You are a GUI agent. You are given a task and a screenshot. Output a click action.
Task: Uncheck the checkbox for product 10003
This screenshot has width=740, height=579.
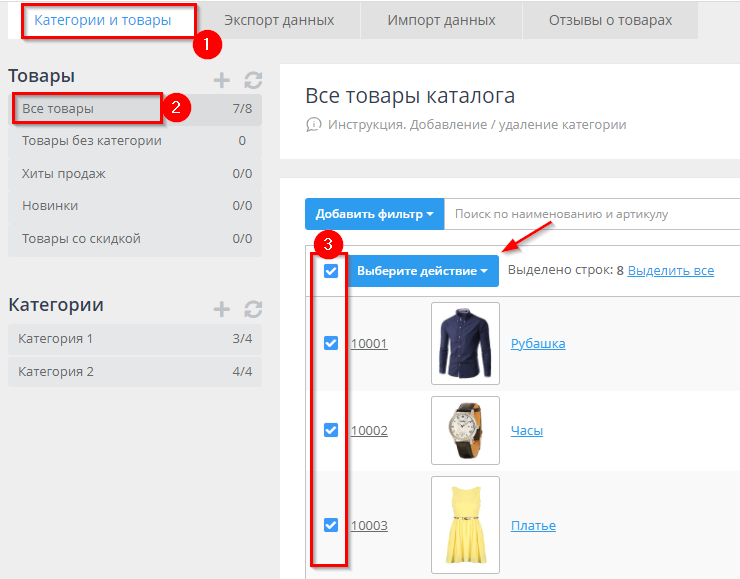(331, 525)
